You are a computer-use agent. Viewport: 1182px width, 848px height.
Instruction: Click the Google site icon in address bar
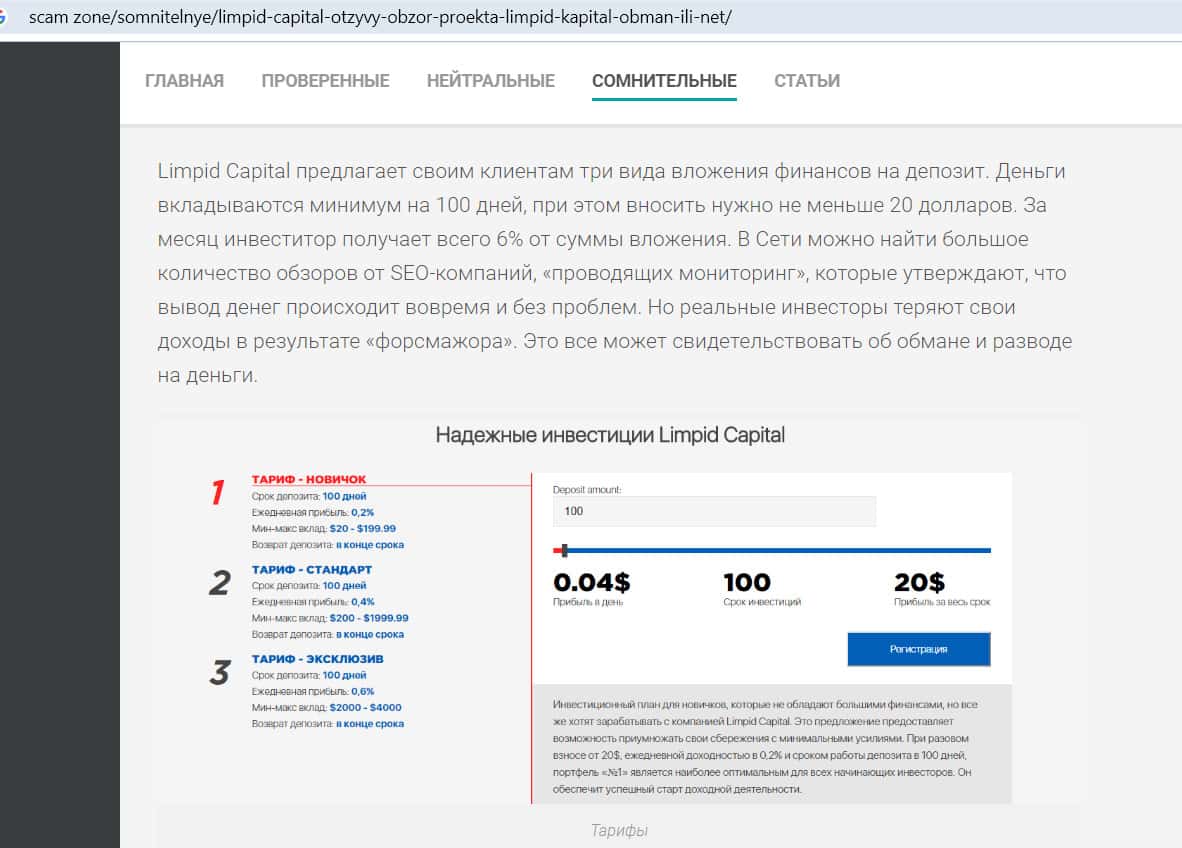pos(3,17)
